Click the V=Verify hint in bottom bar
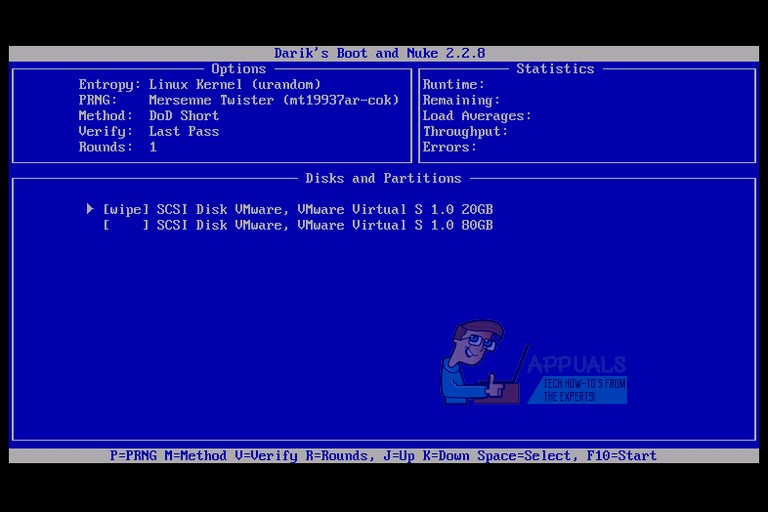The height and width of the screenshot is (512, 768). click(266, 456)
